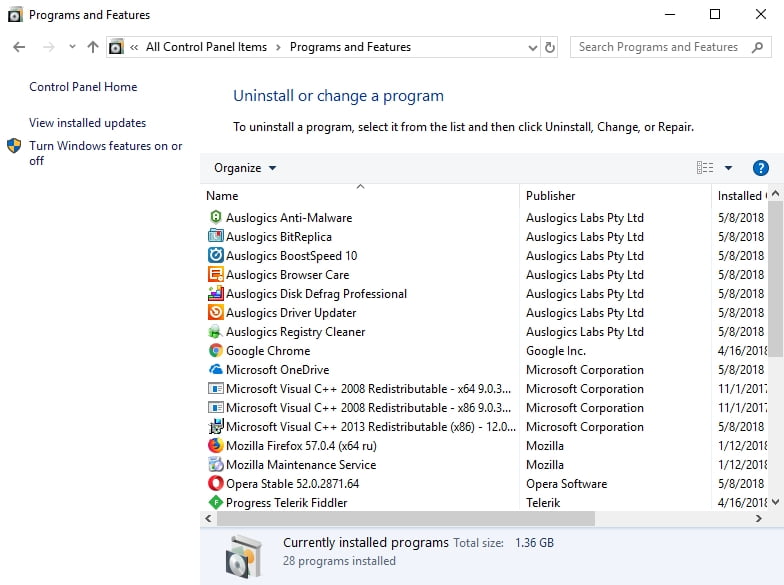Select Mozilla Maintenance Service name text
The height and width of the screenshot is (585, 784).
(301, 465)
